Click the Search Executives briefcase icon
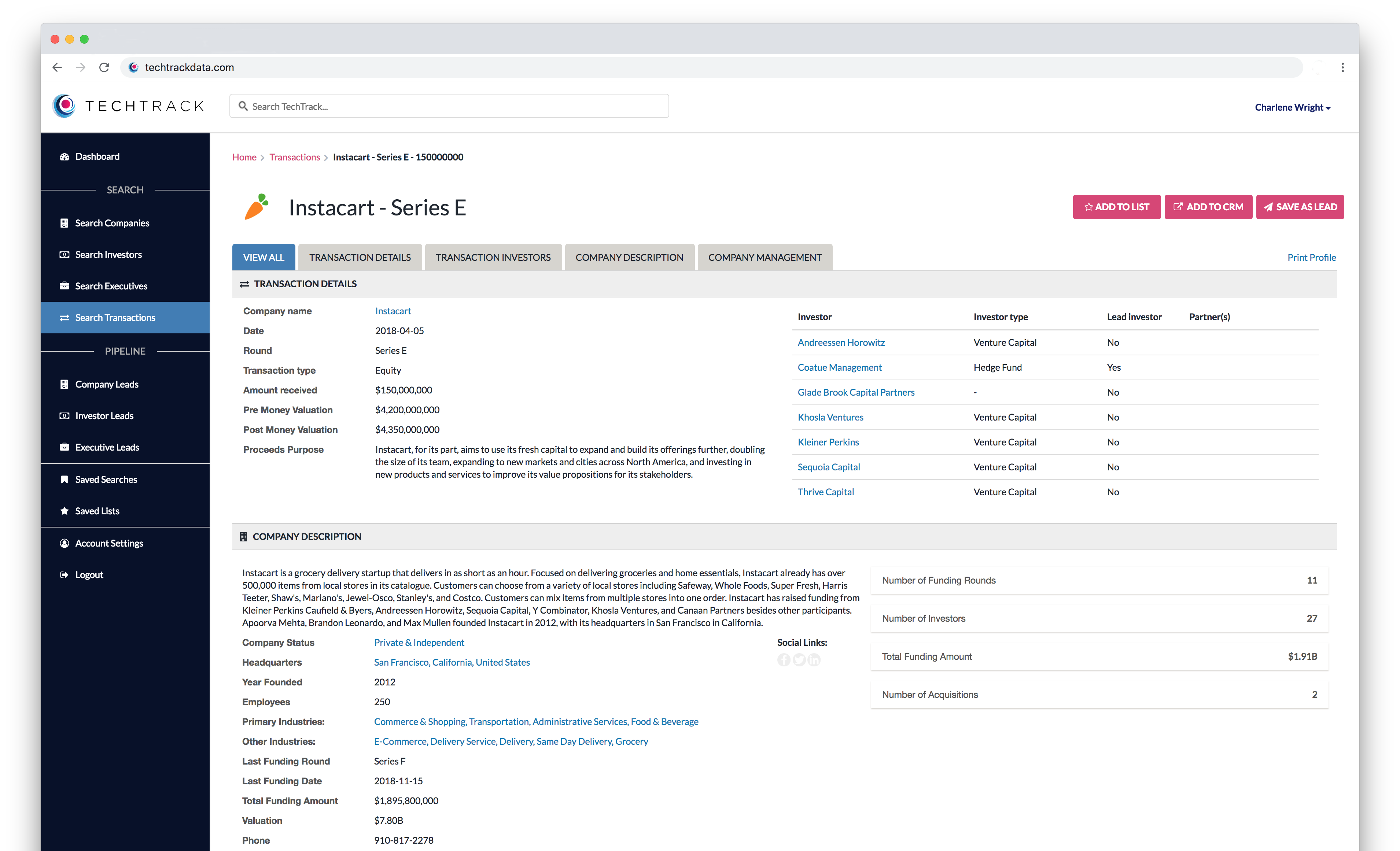 point(64,286)
